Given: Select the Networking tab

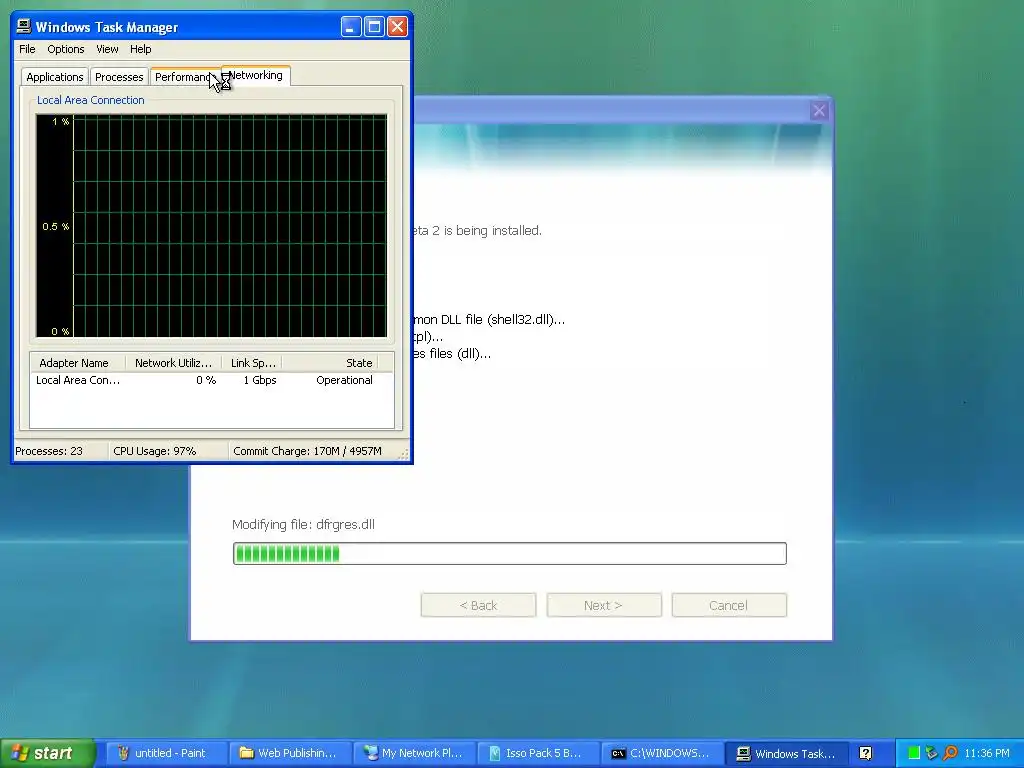Looking at the screenshot, I should point(256,75).
